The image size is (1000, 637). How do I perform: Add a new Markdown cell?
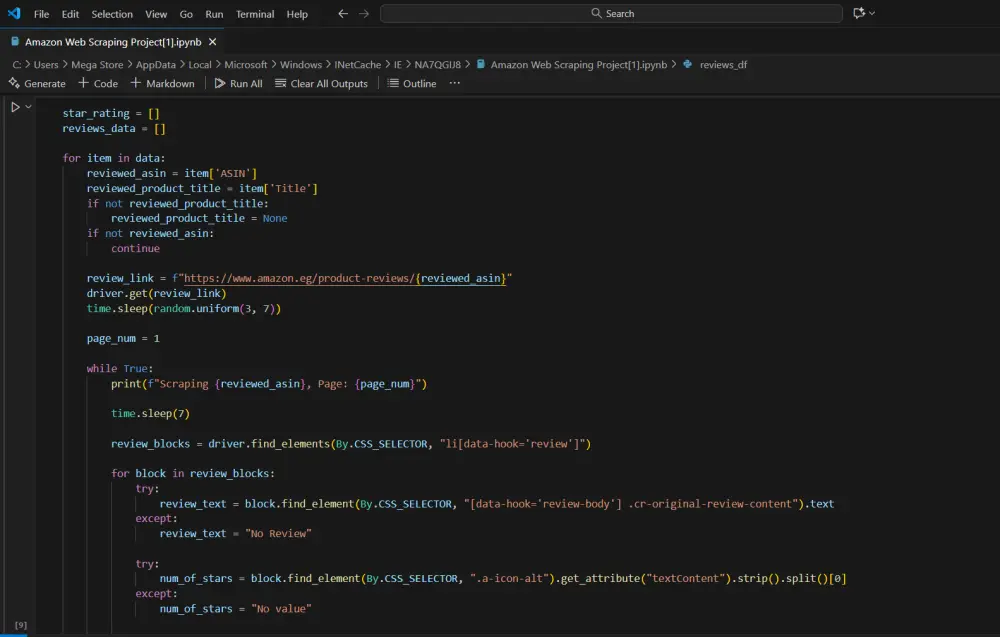(x=162, y=84)
